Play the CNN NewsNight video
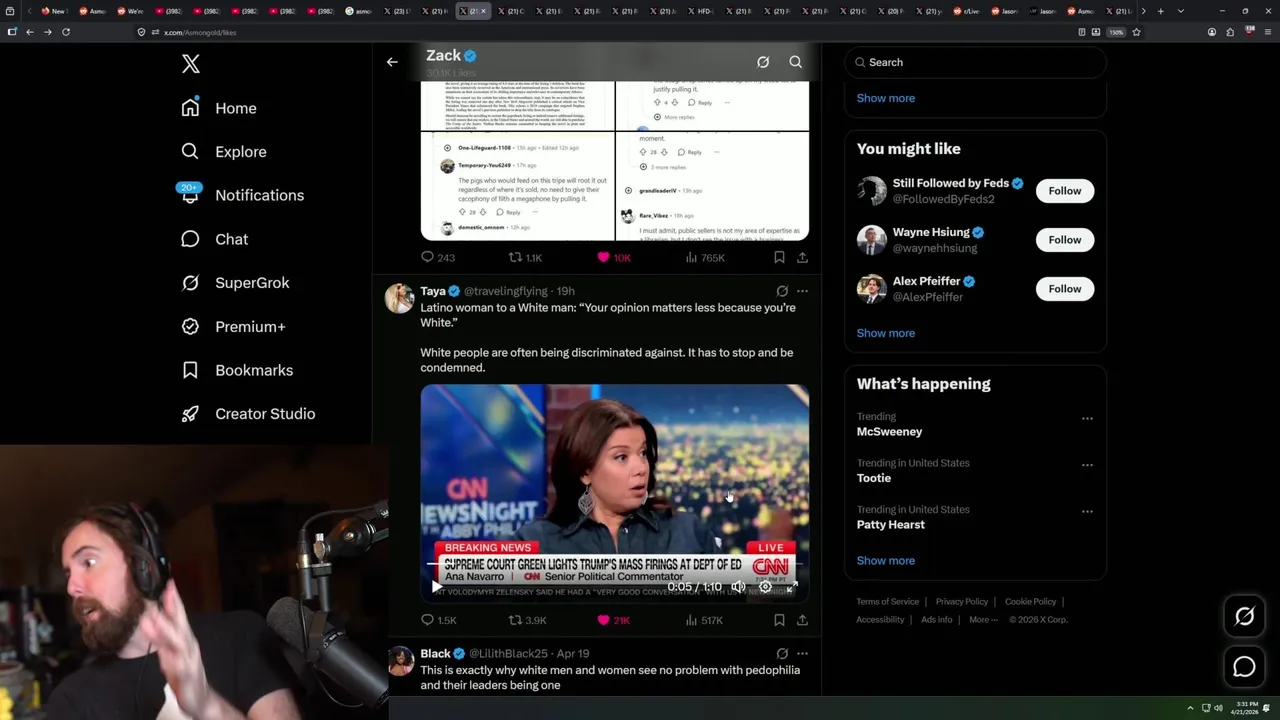This screenshot has height=720, width=1280. click(x=436, y=588)
